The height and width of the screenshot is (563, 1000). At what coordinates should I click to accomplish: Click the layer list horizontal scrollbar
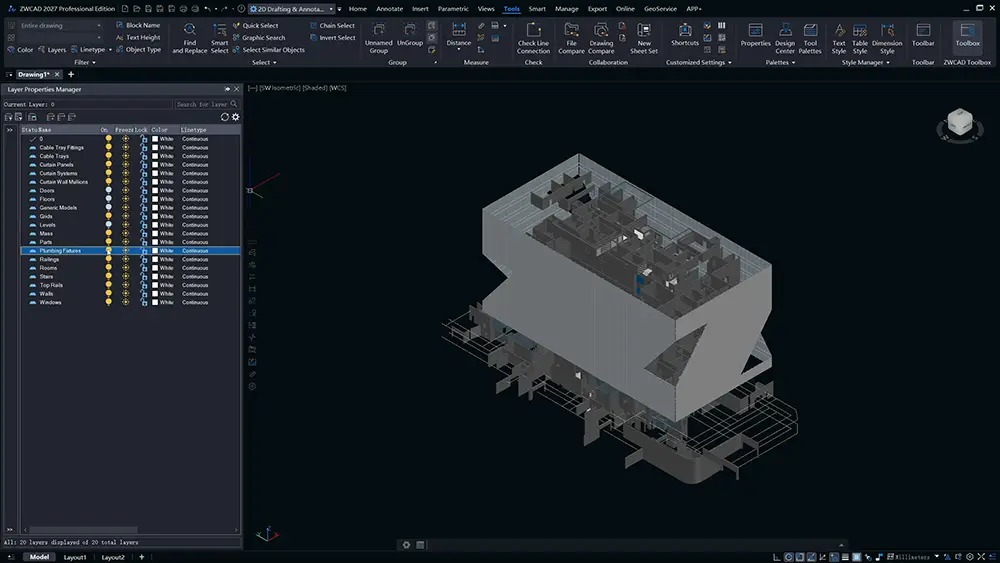[x=83, y=529]
